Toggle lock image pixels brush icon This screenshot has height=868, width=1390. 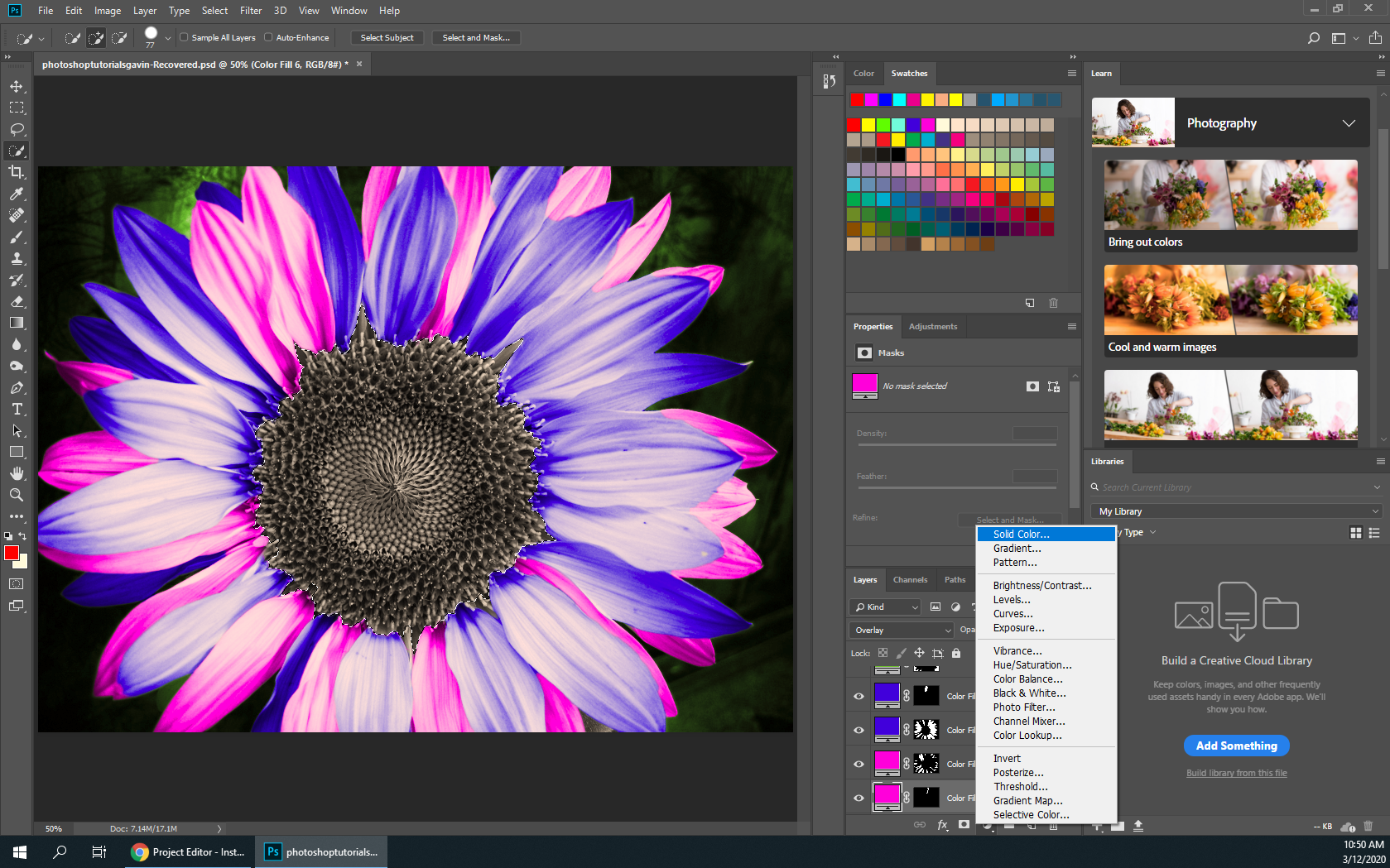[901, 653]
